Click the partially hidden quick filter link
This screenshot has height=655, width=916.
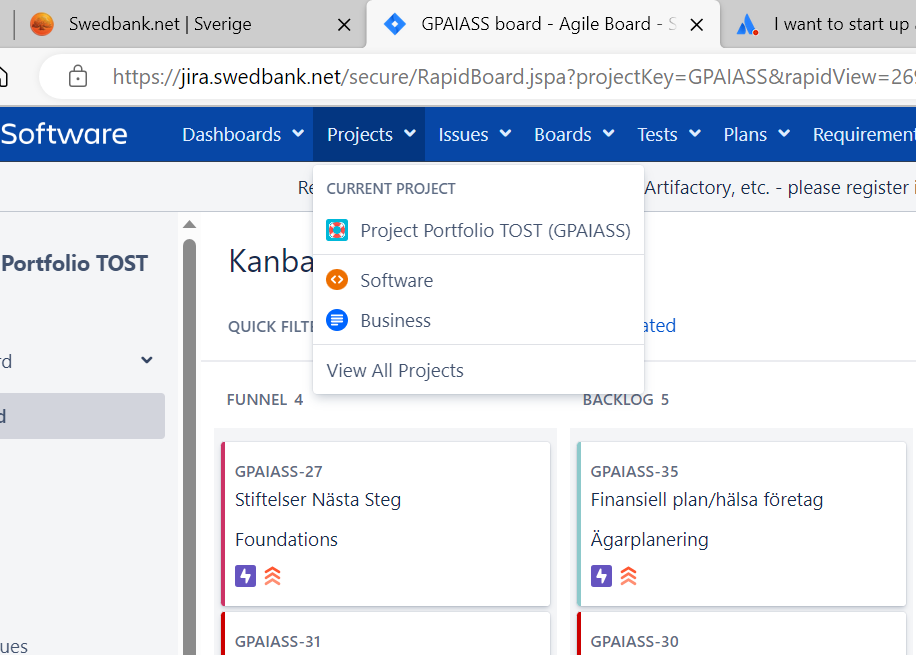[659, 325]
